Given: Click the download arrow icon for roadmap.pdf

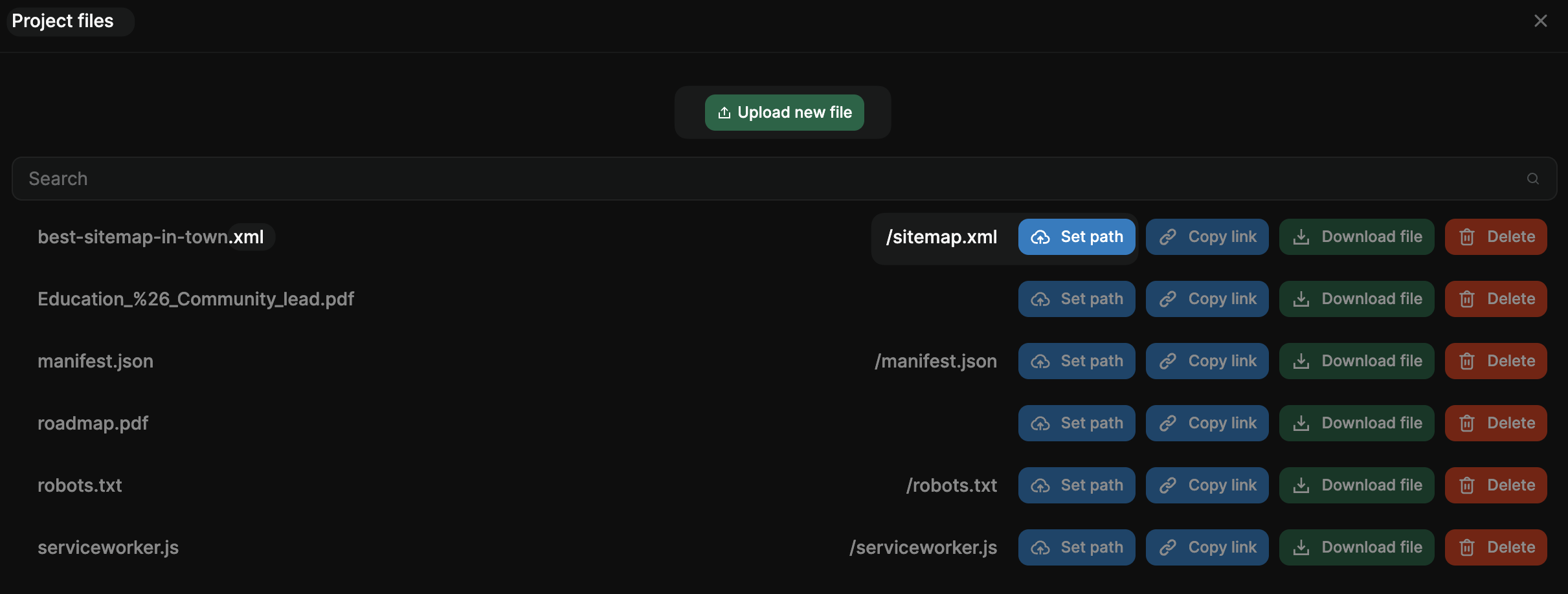Looking at the screenshot, I should 1302,423.
